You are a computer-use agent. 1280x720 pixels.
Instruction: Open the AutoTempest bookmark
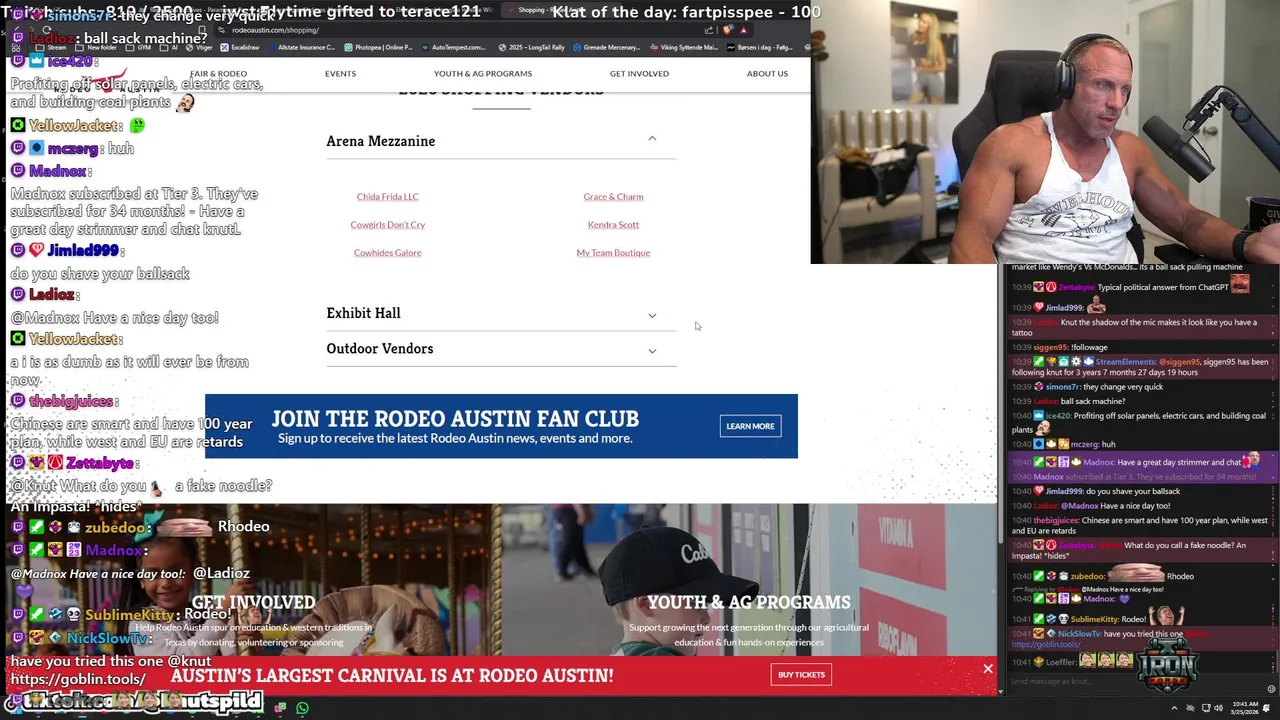click(453, 47)
